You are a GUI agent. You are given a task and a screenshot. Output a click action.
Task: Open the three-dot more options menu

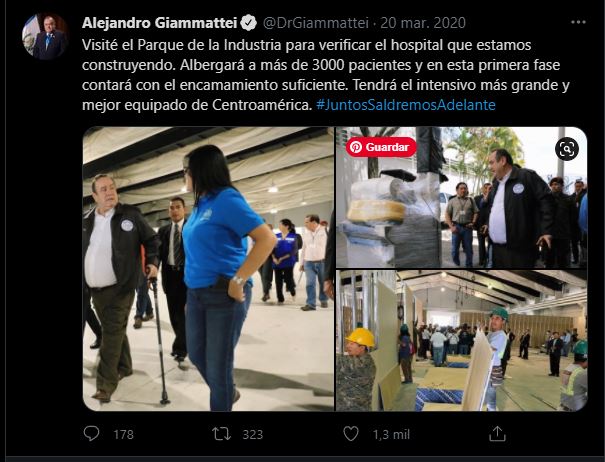pos(578,22)
